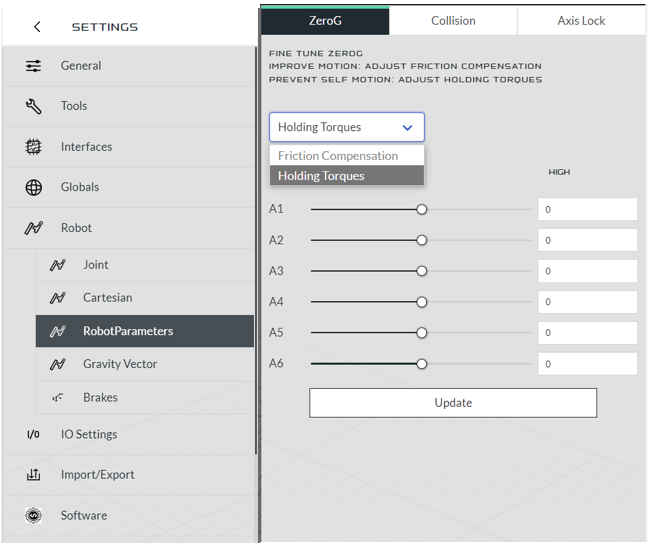Select the Interfaces chip icon
The height and width of the screenshot is (544, 650).
[34, 147]
